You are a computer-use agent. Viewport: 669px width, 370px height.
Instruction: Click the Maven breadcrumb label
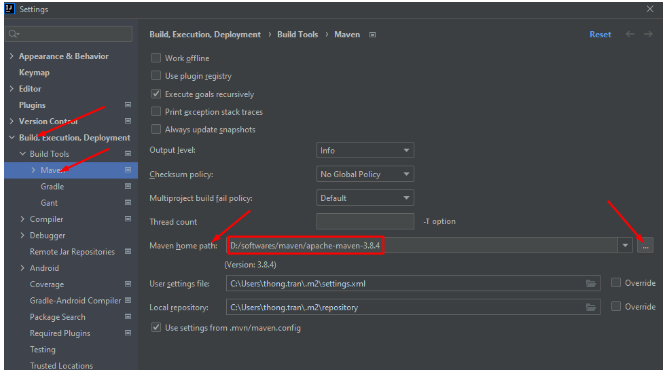[347, 35]
